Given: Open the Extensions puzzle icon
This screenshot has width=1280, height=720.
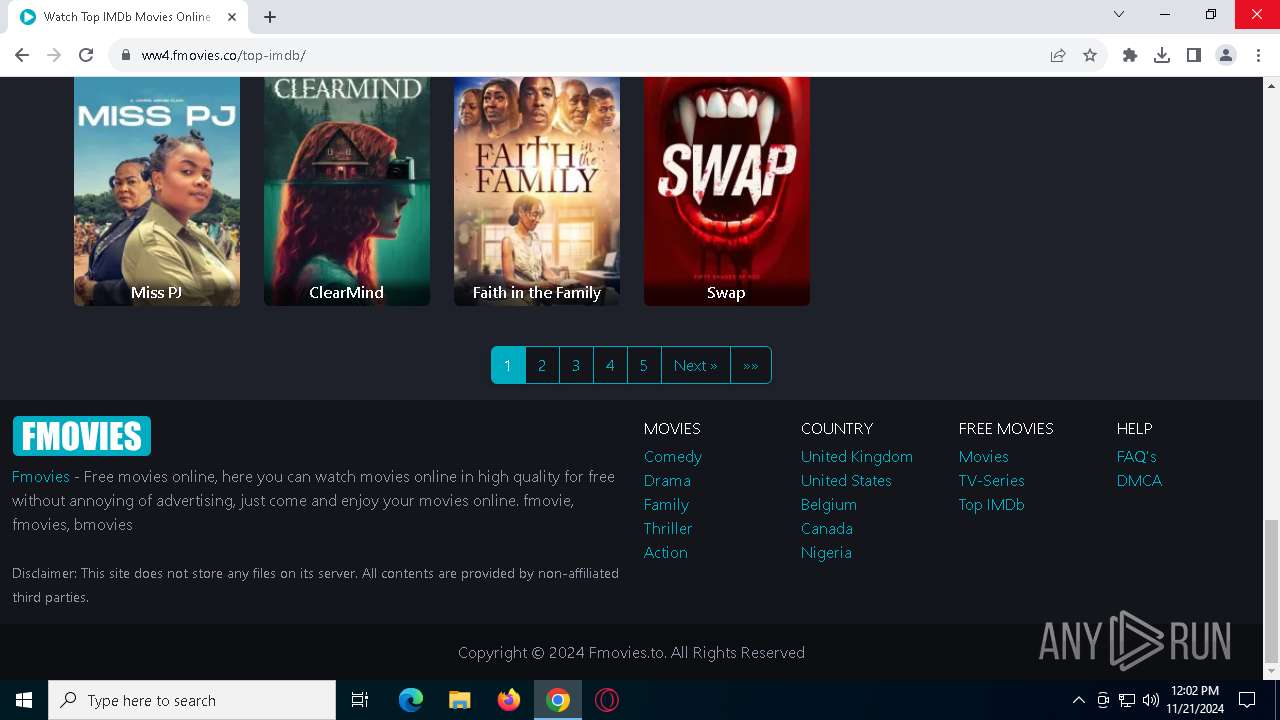Looking at the screenshot, I should click(1130, 55).
